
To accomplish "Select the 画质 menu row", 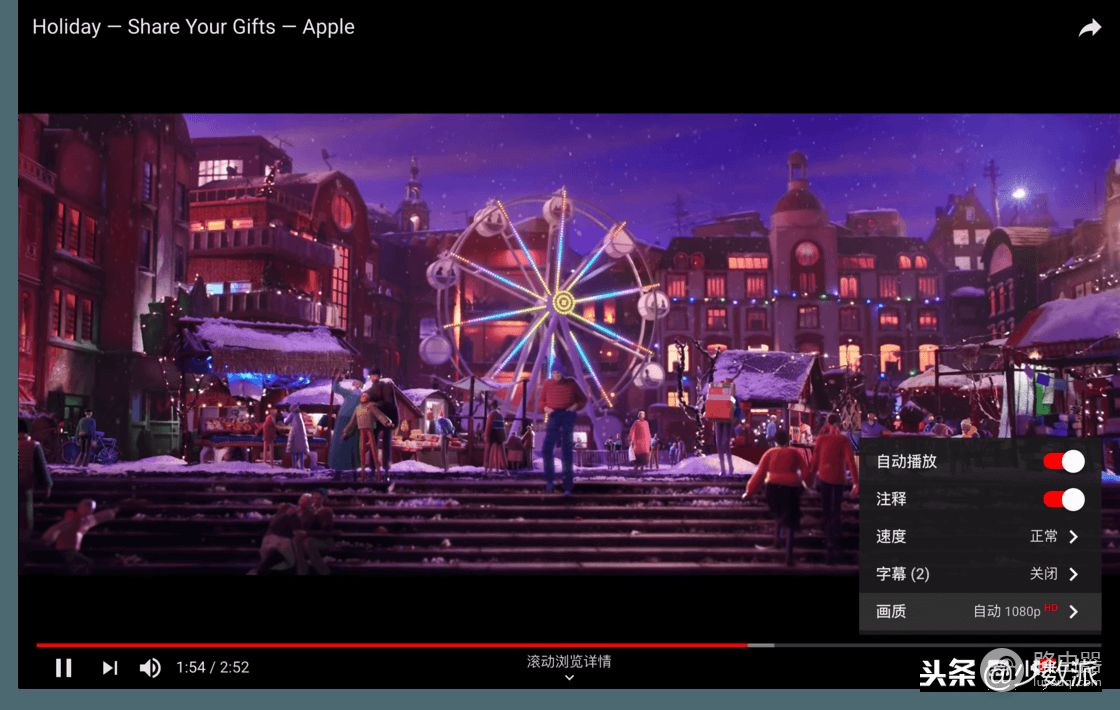I will (979, 611).
